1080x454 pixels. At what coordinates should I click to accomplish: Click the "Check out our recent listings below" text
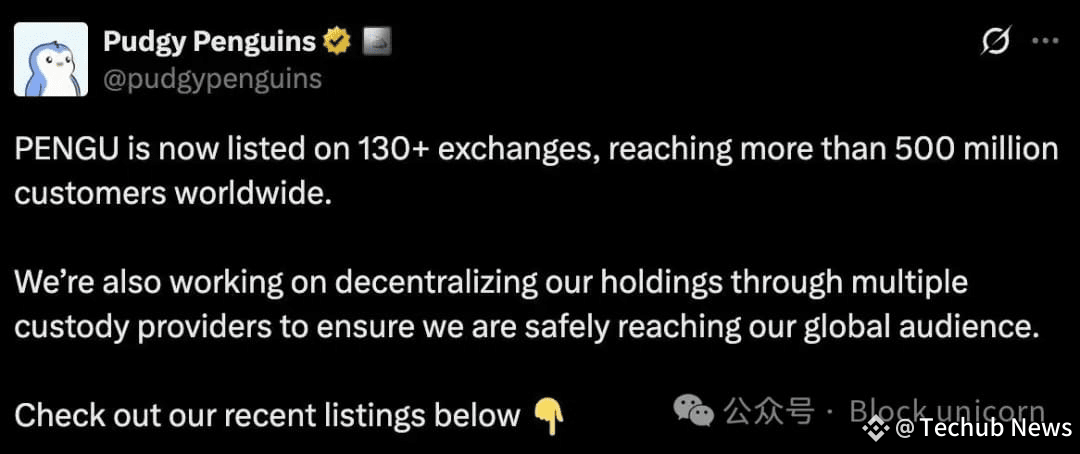[x=267, y=415]
